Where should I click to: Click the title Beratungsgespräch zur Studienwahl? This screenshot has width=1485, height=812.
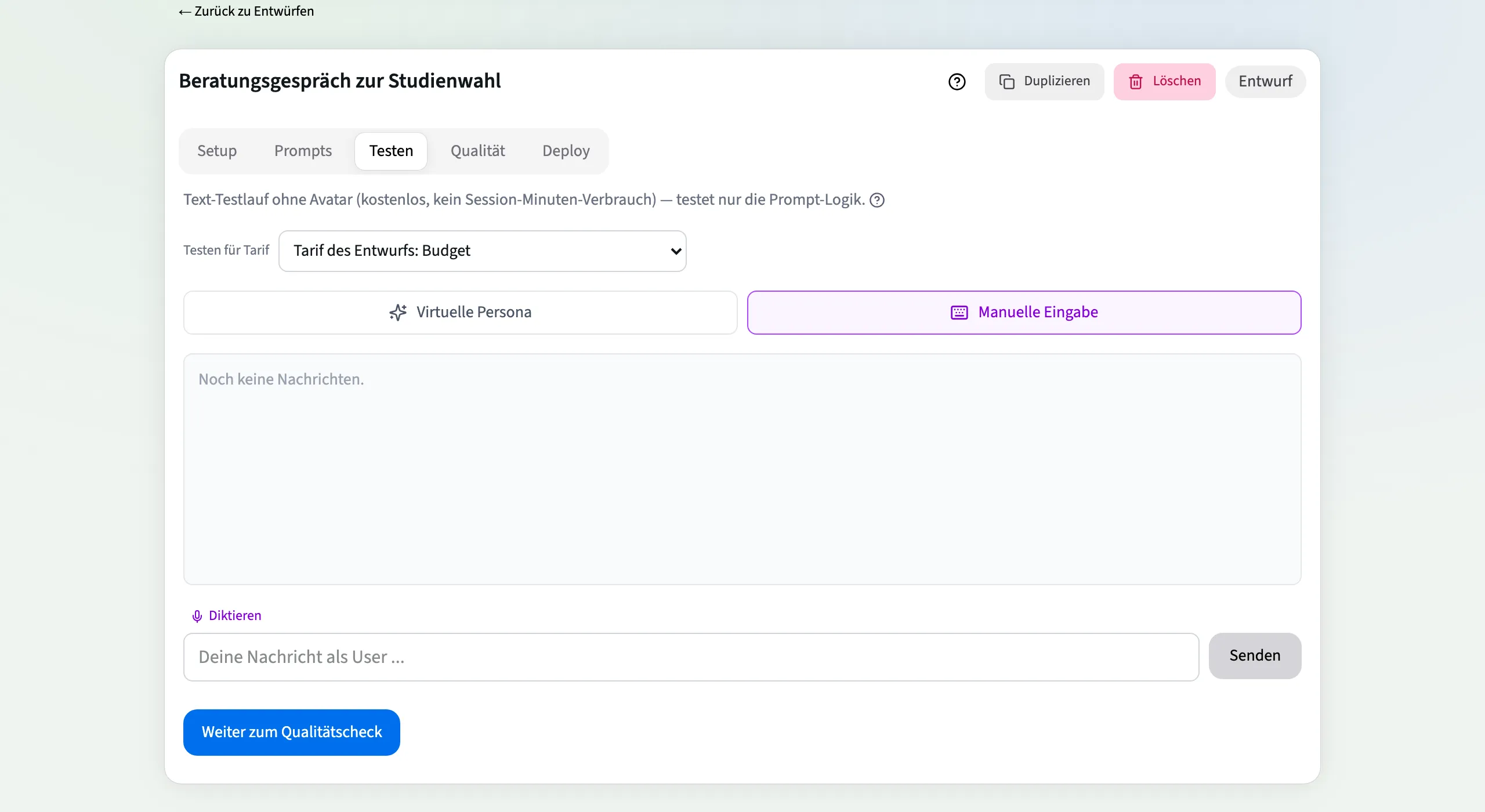pos(339,82)
